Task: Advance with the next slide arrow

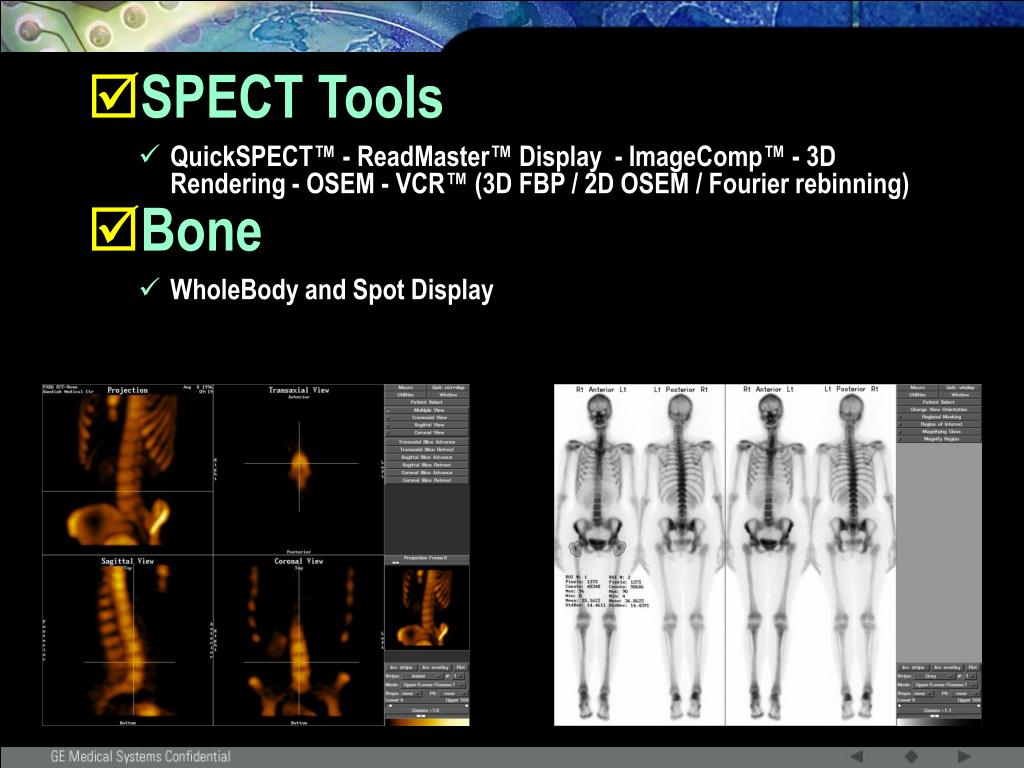Action: (964, 756)
